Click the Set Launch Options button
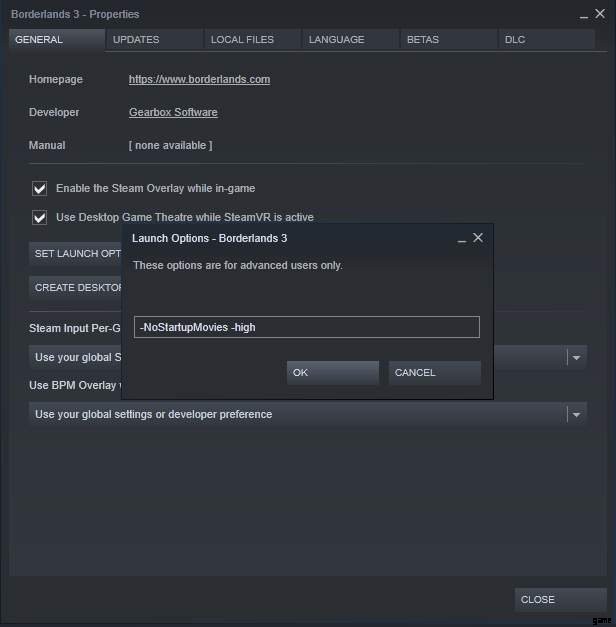 [x=75, y=254]
